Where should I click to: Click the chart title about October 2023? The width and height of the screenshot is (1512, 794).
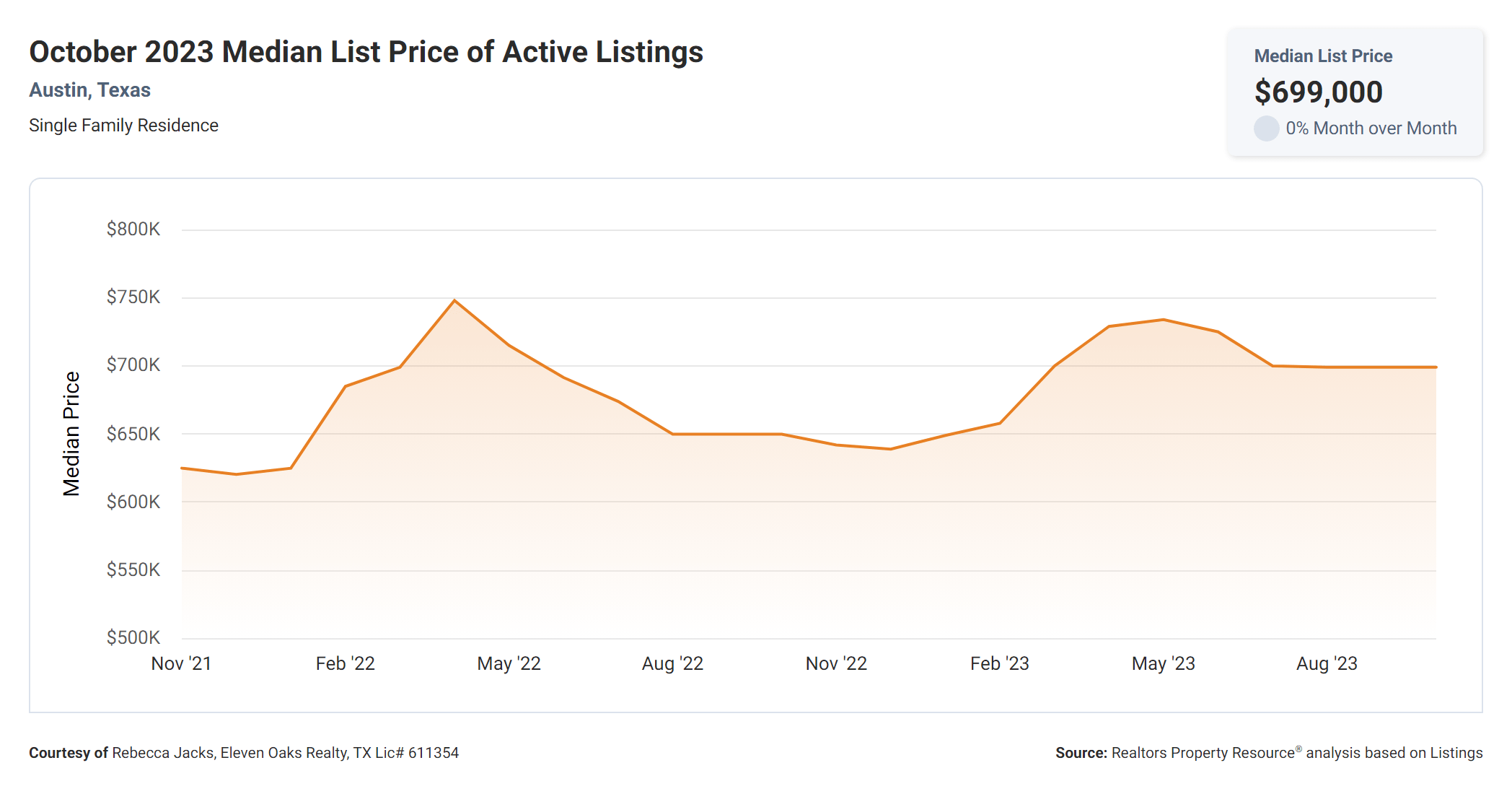(366, 52)
